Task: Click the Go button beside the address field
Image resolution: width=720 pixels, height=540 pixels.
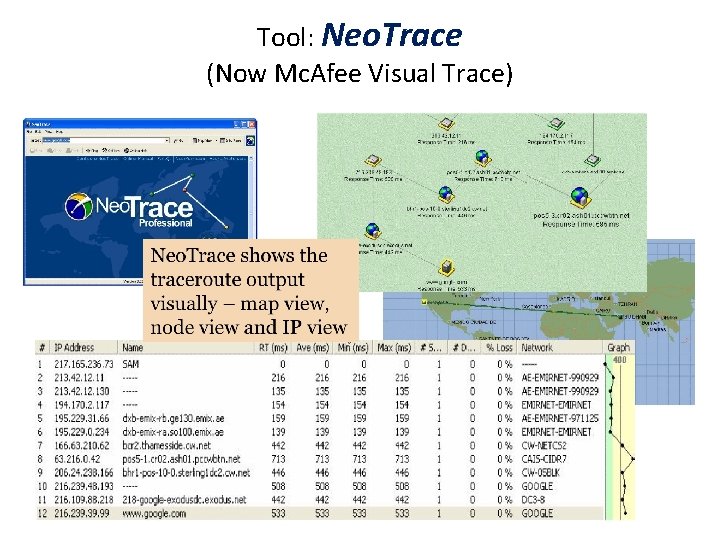Action: [x=179, y=141]
